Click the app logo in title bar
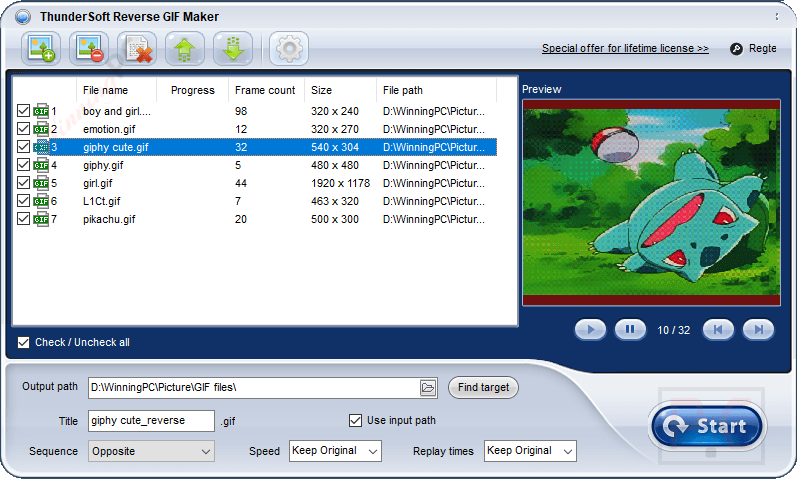This screenshot has height=479, width=797. point(22,17)
